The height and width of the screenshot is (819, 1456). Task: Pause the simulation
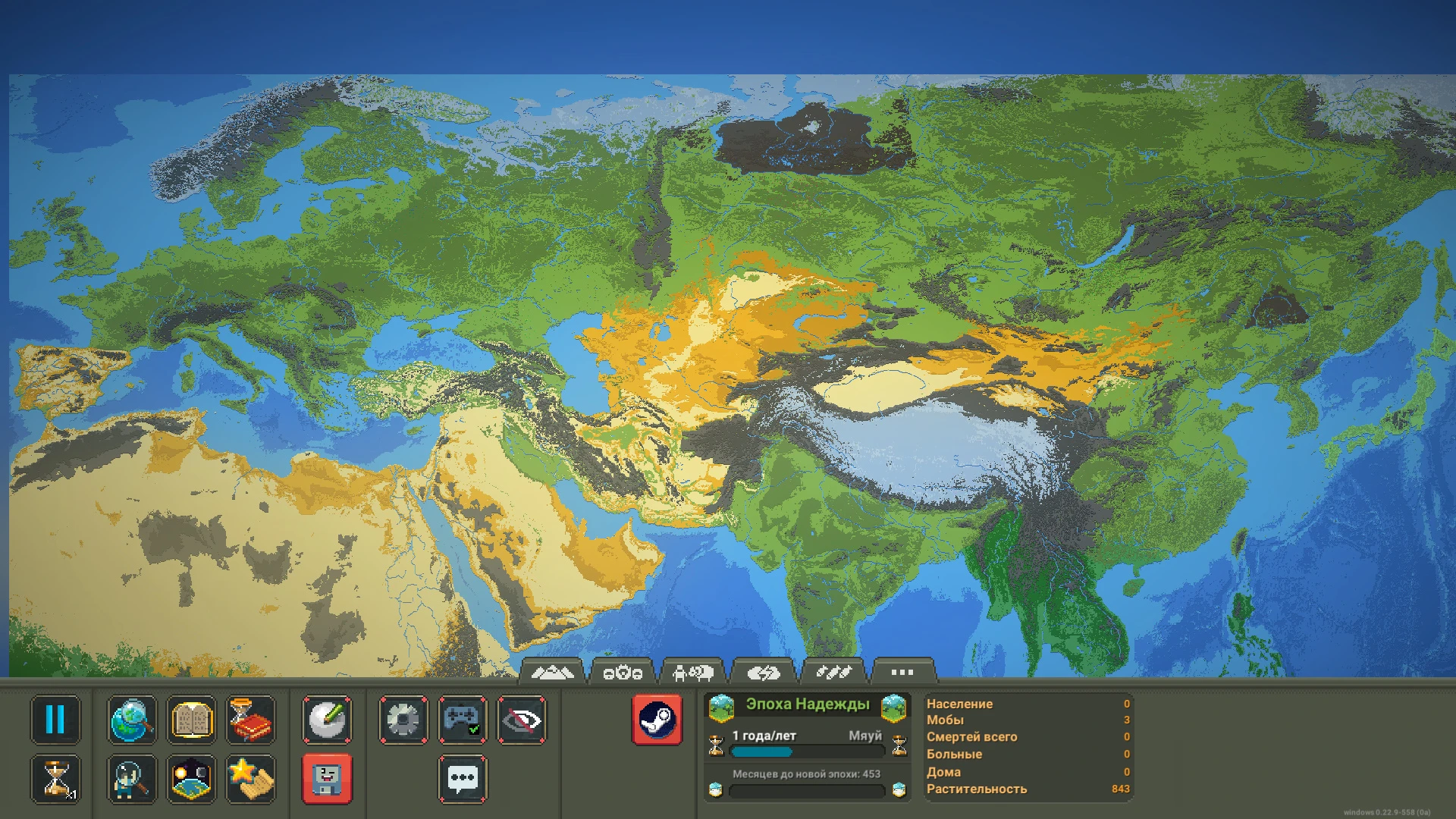point(55,720)
